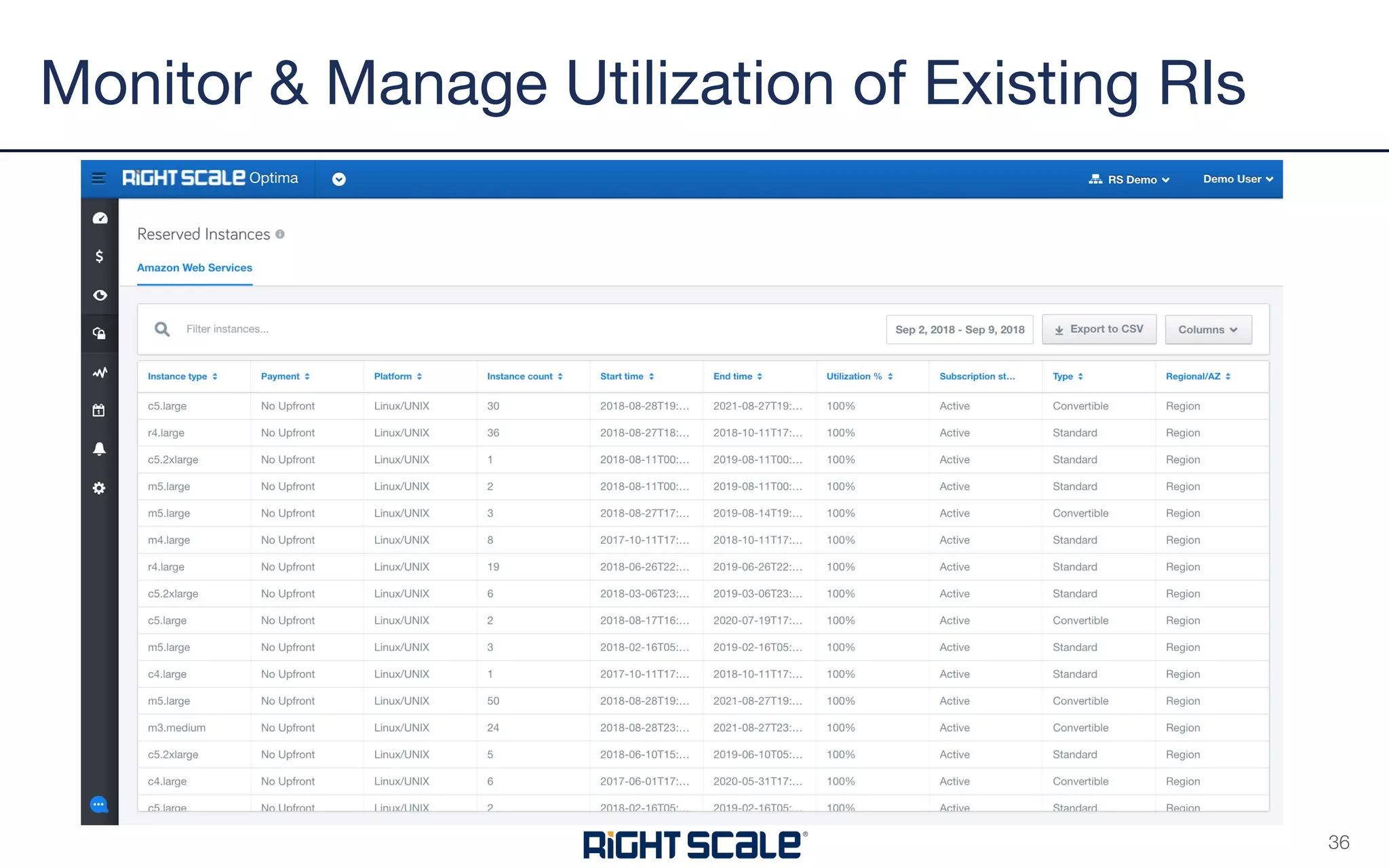Open the activity trend chart sidebar icon
The width and height of the screenshot is (1389, 868).
(100, 372)
